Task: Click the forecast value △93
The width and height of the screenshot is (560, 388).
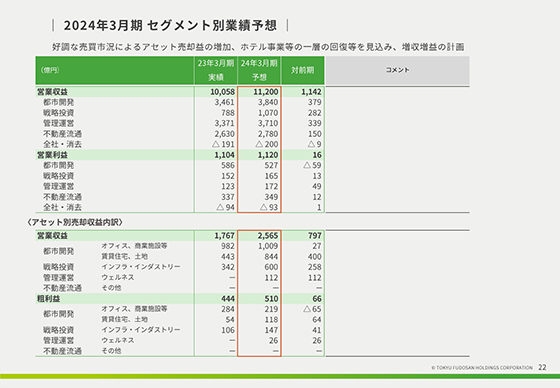Action: tap(269, 208)
